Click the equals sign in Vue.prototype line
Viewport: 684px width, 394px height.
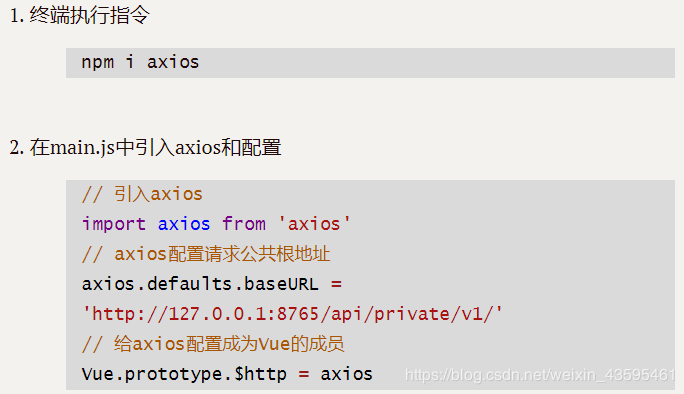(304, 374)
